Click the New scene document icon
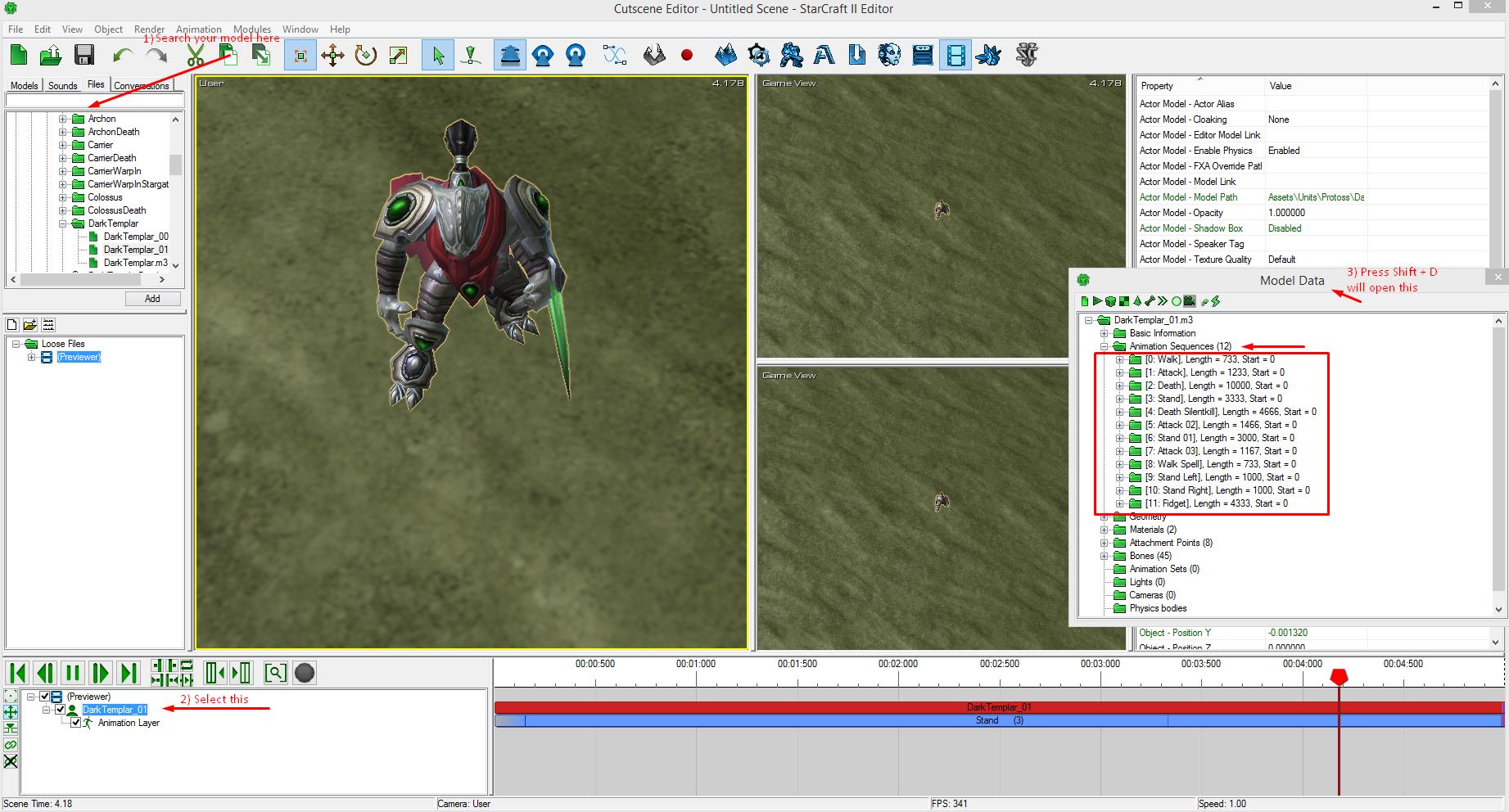1509x812 pixels. pos(19,55)
